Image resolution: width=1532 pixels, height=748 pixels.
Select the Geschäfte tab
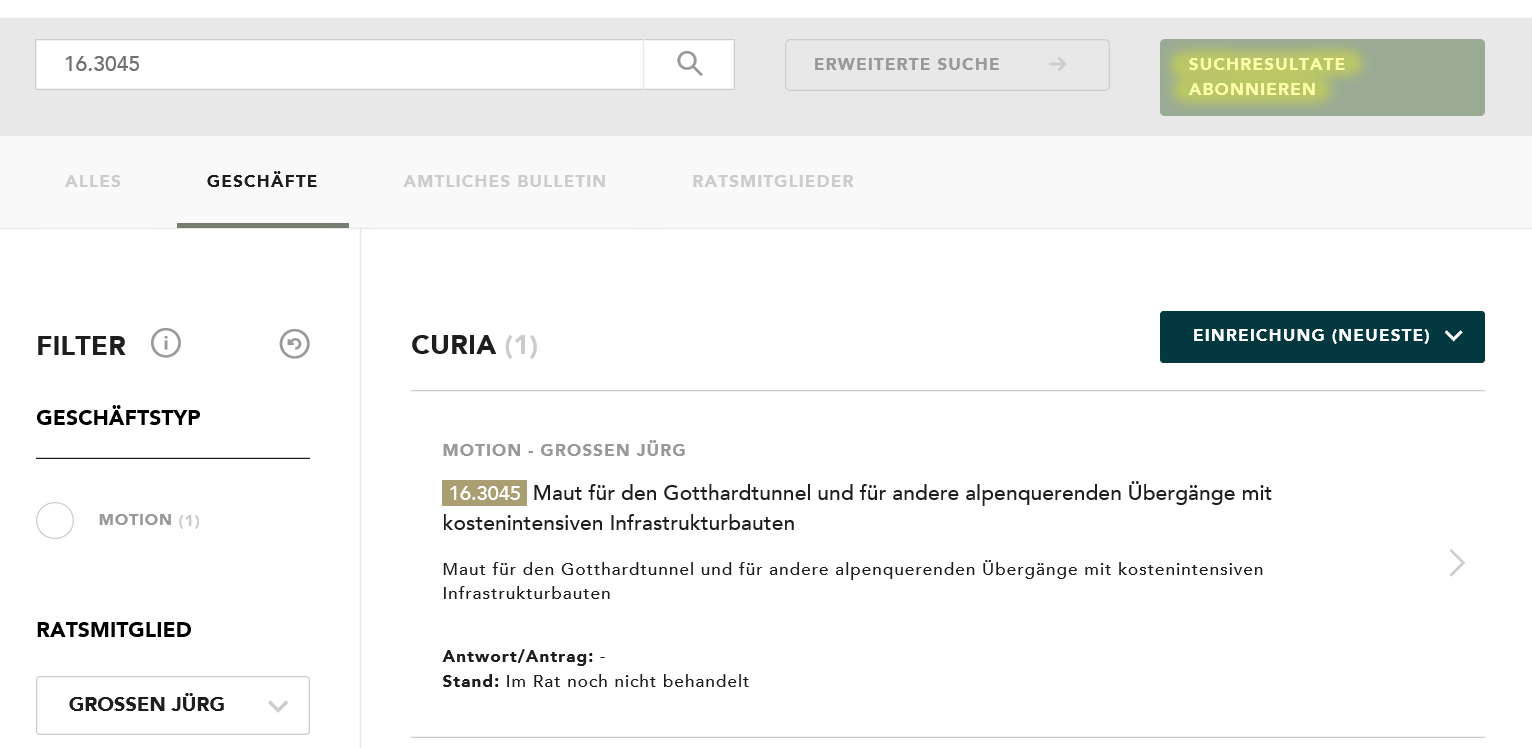click(x=262, y=181)
